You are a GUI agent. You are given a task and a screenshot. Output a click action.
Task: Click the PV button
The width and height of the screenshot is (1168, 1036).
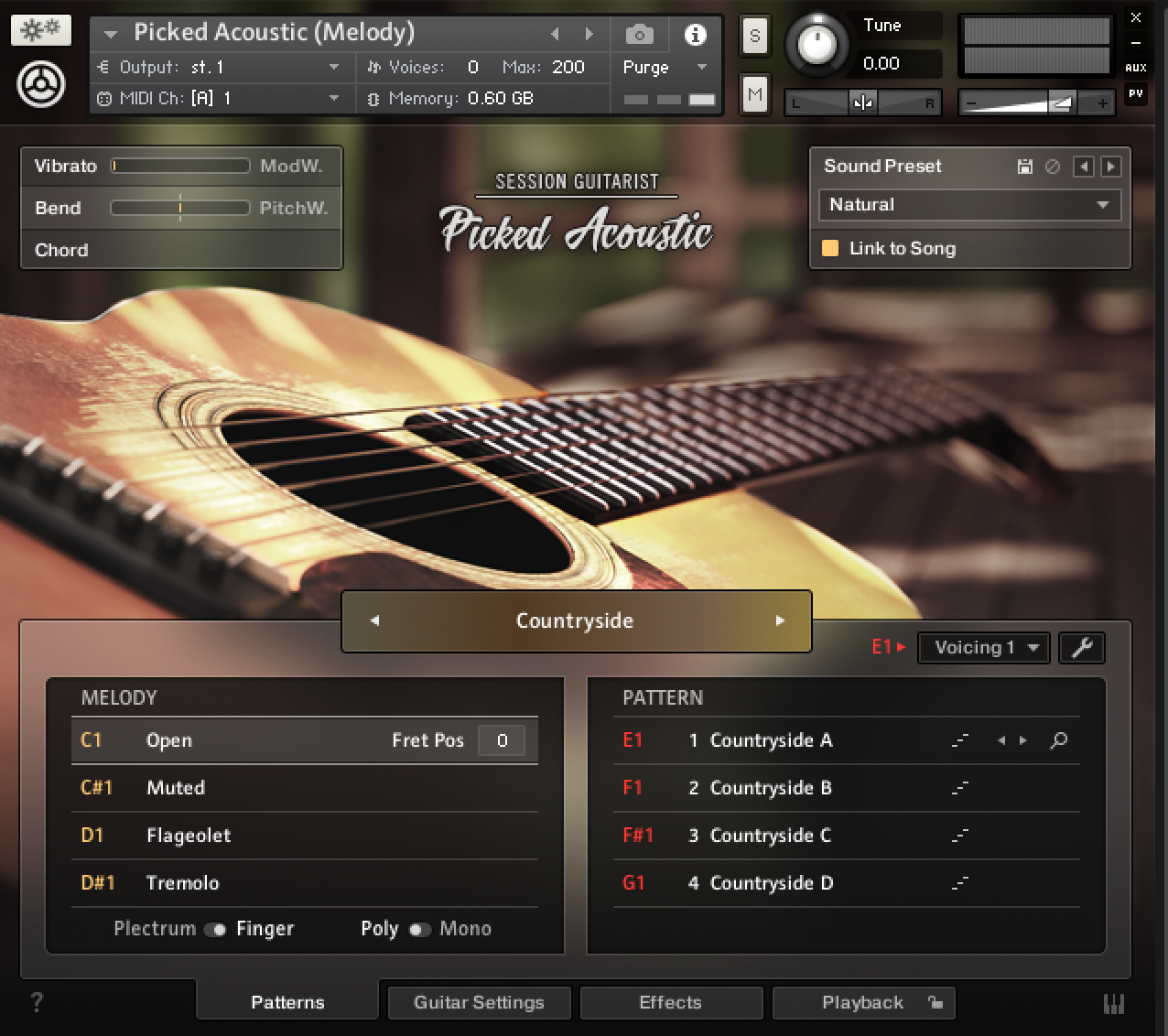point(1136,93)
